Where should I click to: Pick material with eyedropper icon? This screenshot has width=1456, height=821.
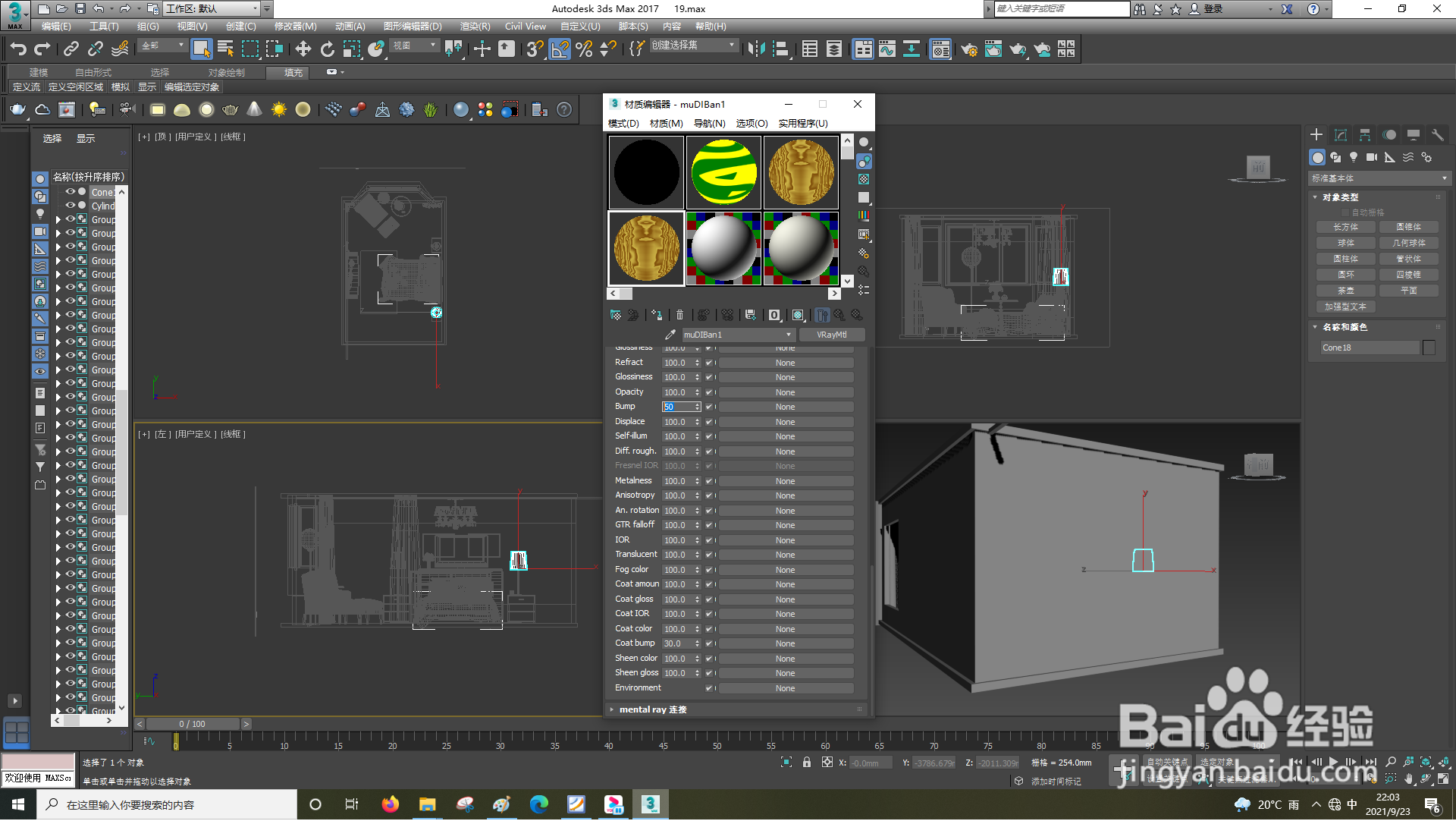670,335
